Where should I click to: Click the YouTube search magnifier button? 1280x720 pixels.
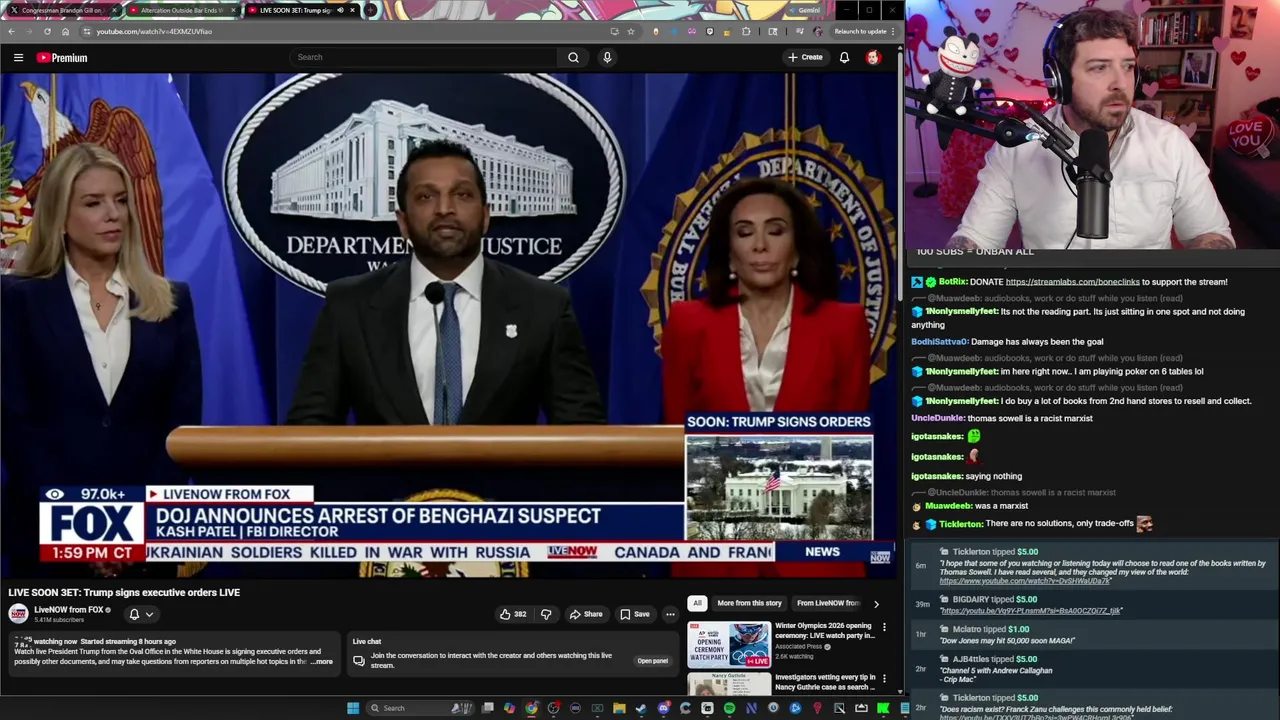click(x=573, y=57)
